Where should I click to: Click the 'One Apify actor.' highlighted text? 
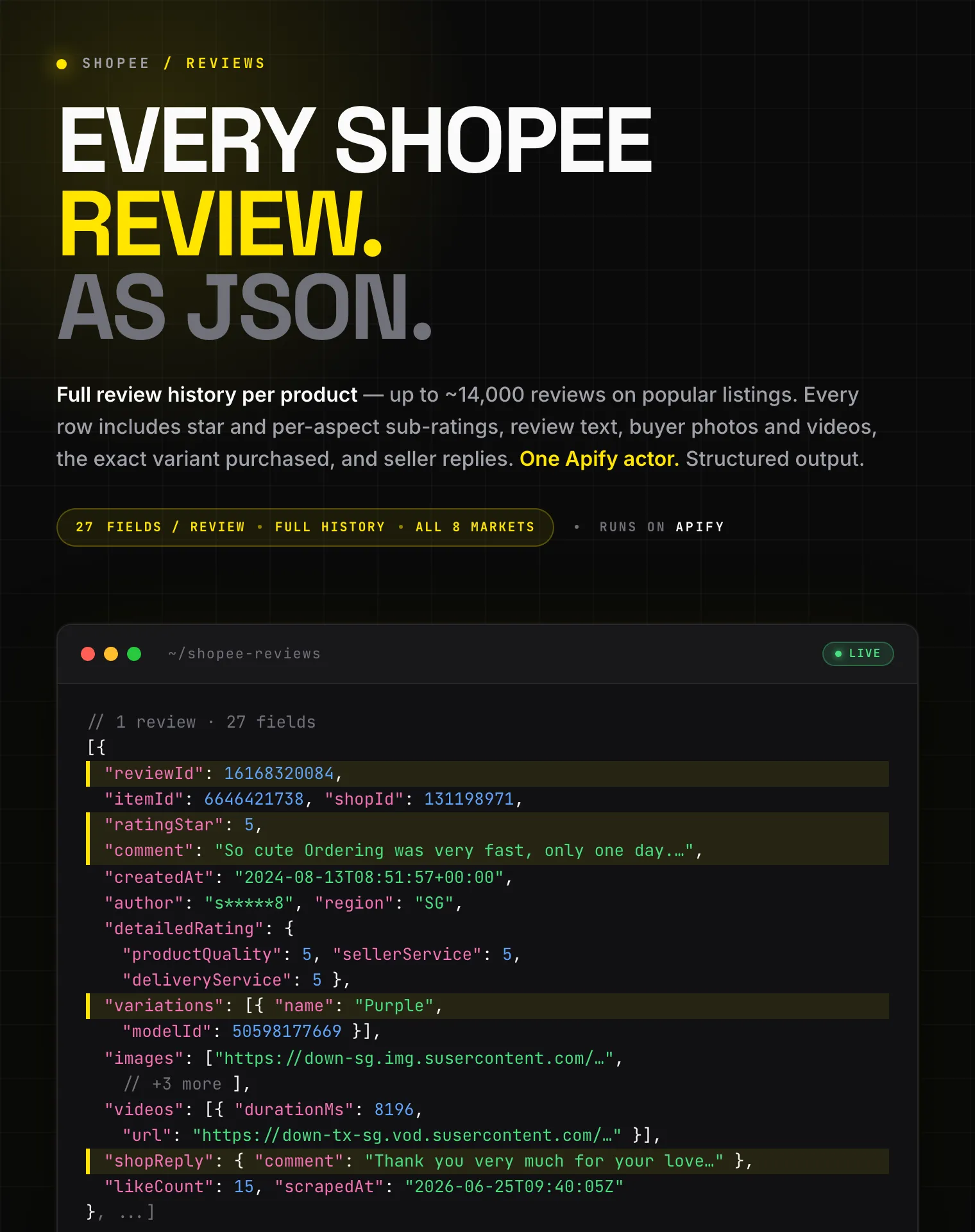599,459
